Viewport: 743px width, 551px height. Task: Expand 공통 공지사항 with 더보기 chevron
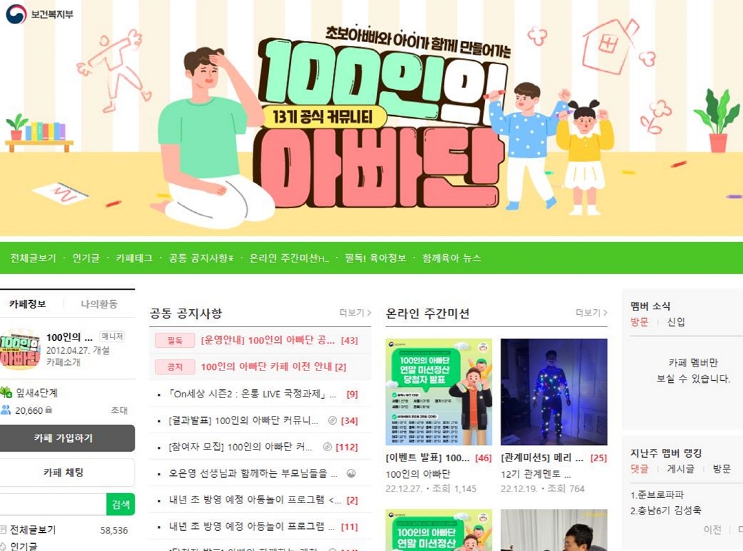click(x=355, y=313)
